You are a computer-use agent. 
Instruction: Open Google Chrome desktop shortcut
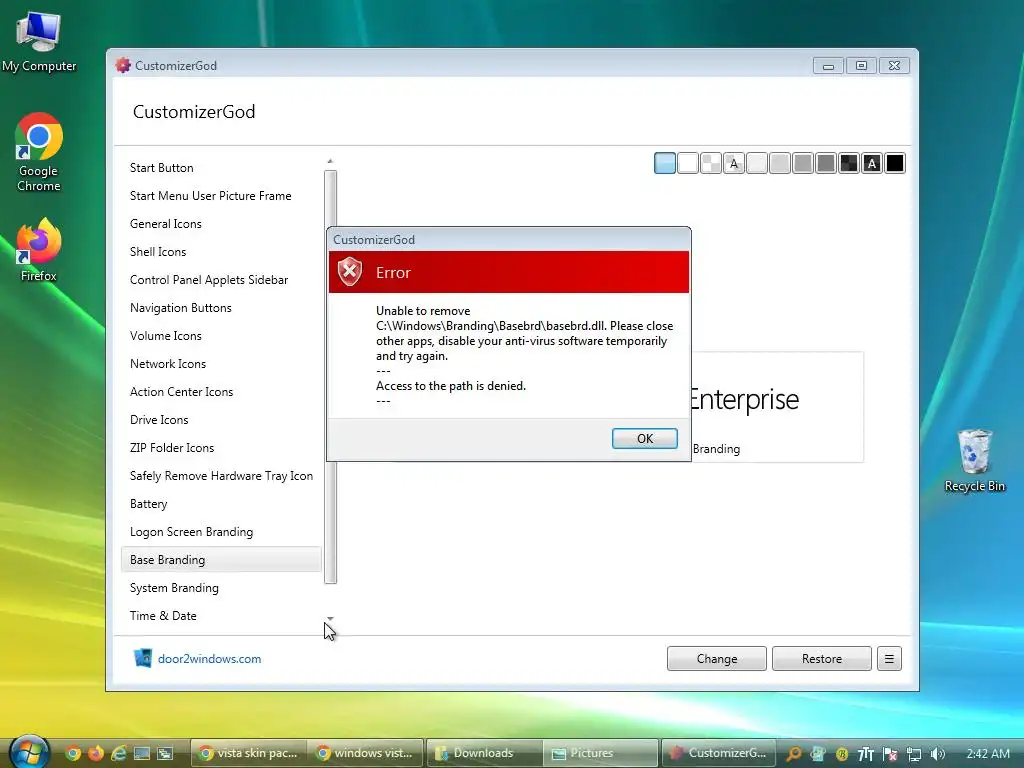tap(39, 152)
